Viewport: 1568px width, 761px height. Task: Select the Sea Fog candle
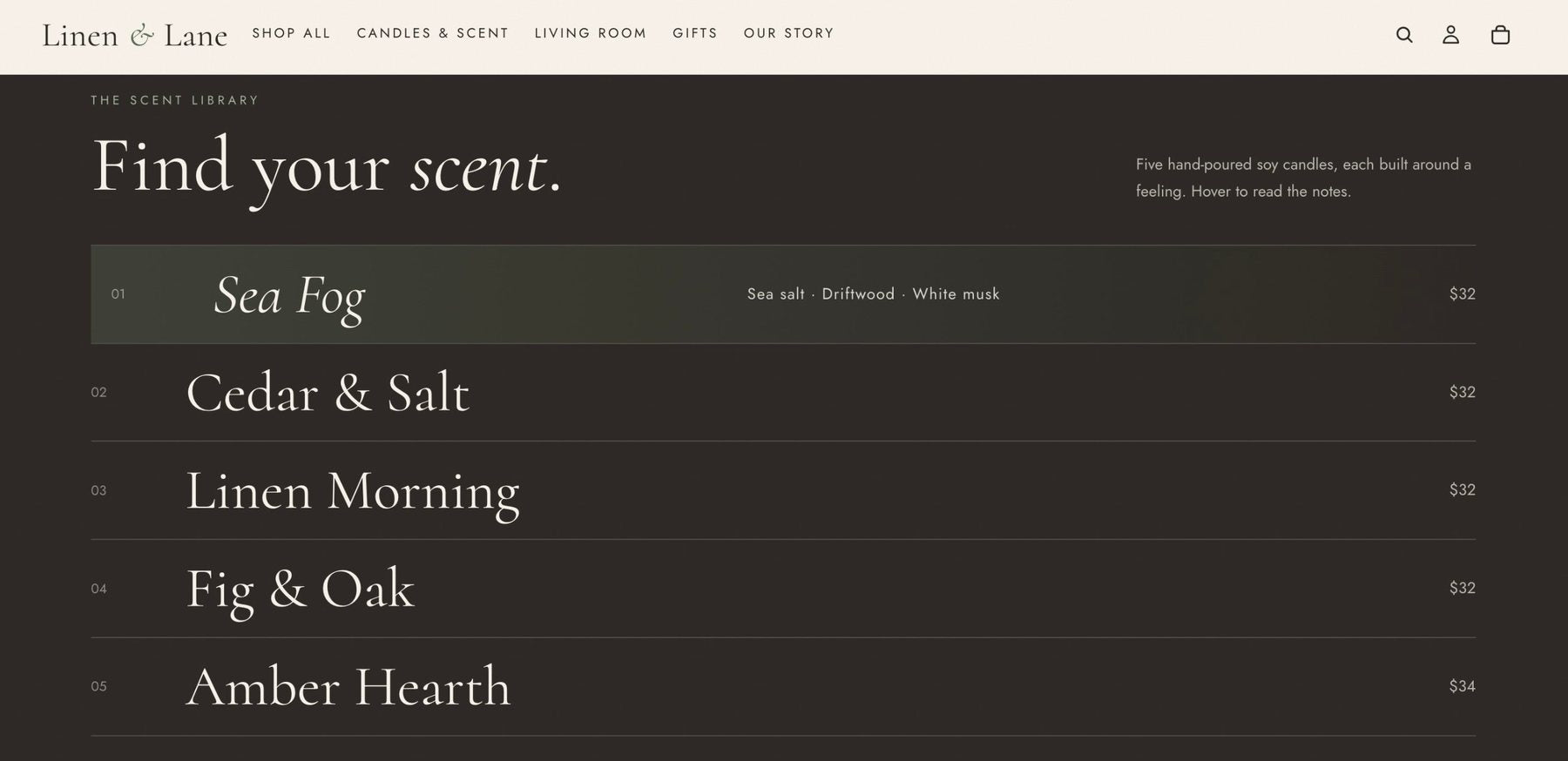783,294
